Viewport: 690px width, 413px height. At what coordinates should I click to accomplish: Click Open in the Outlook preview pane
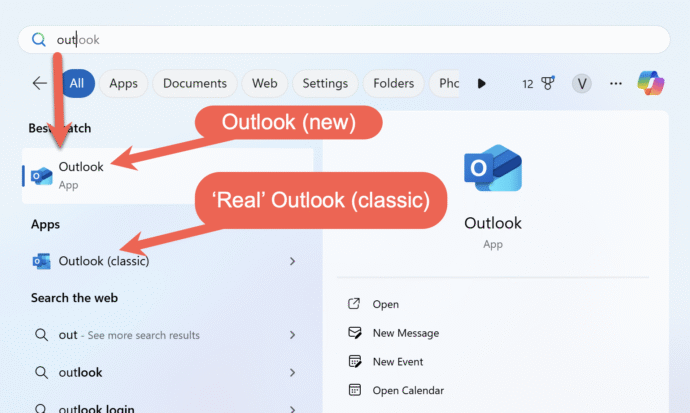pos(385,304)
